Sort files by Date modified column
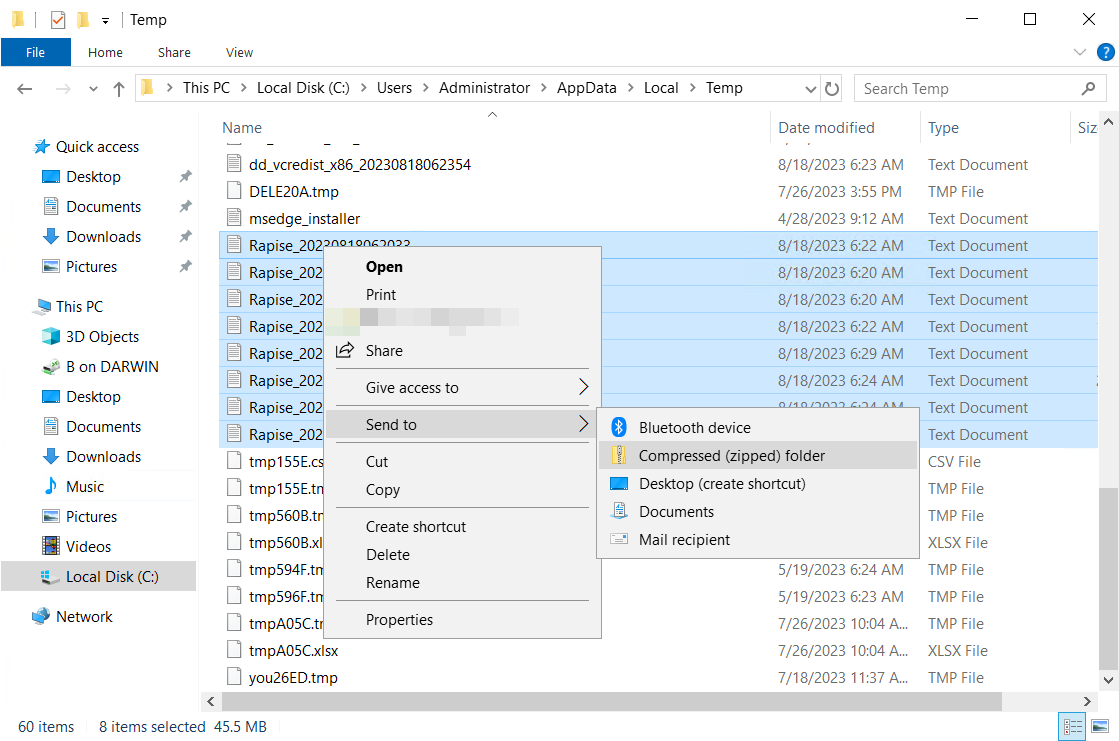 [826, 128]
